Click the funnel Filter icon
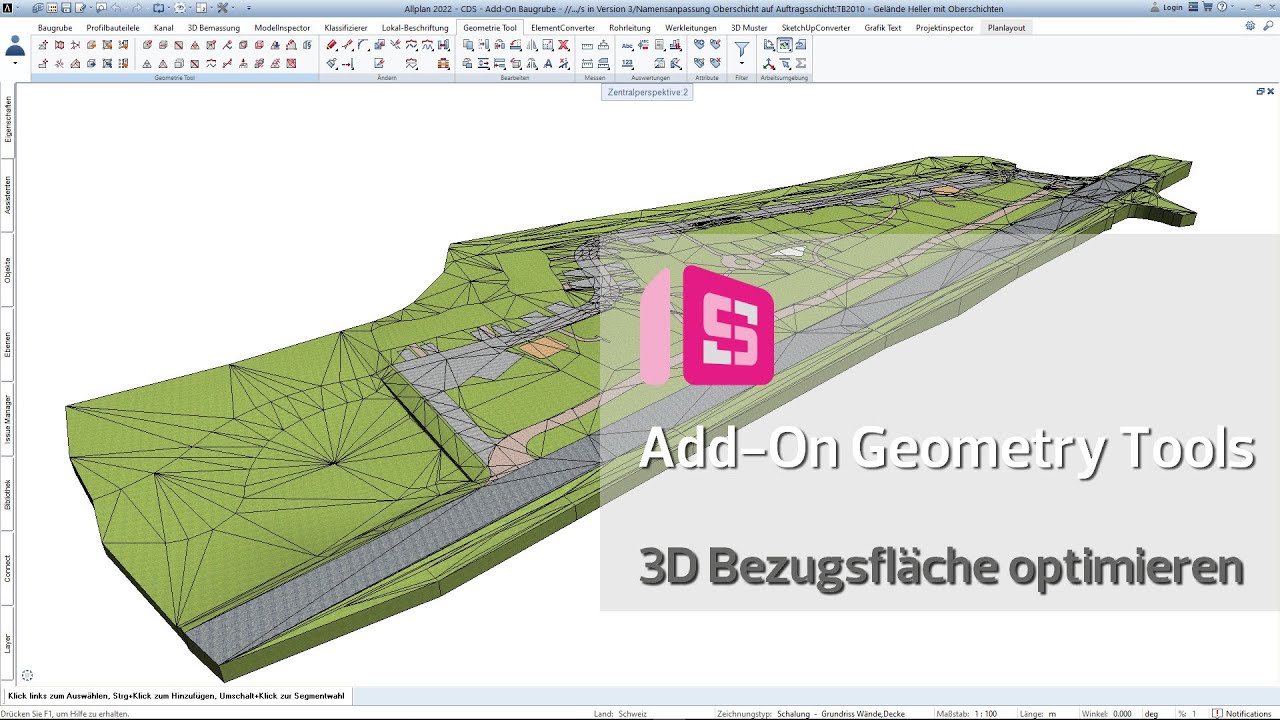This screenshot has width=1280, height=720. (x=742, y=48)
